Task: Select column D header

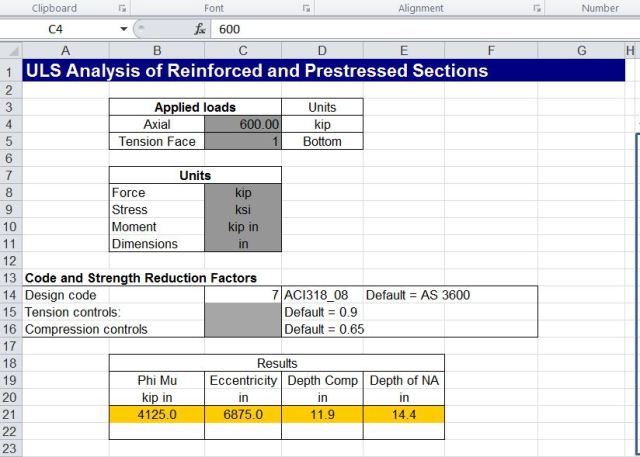Action: [x=321, y=51]
